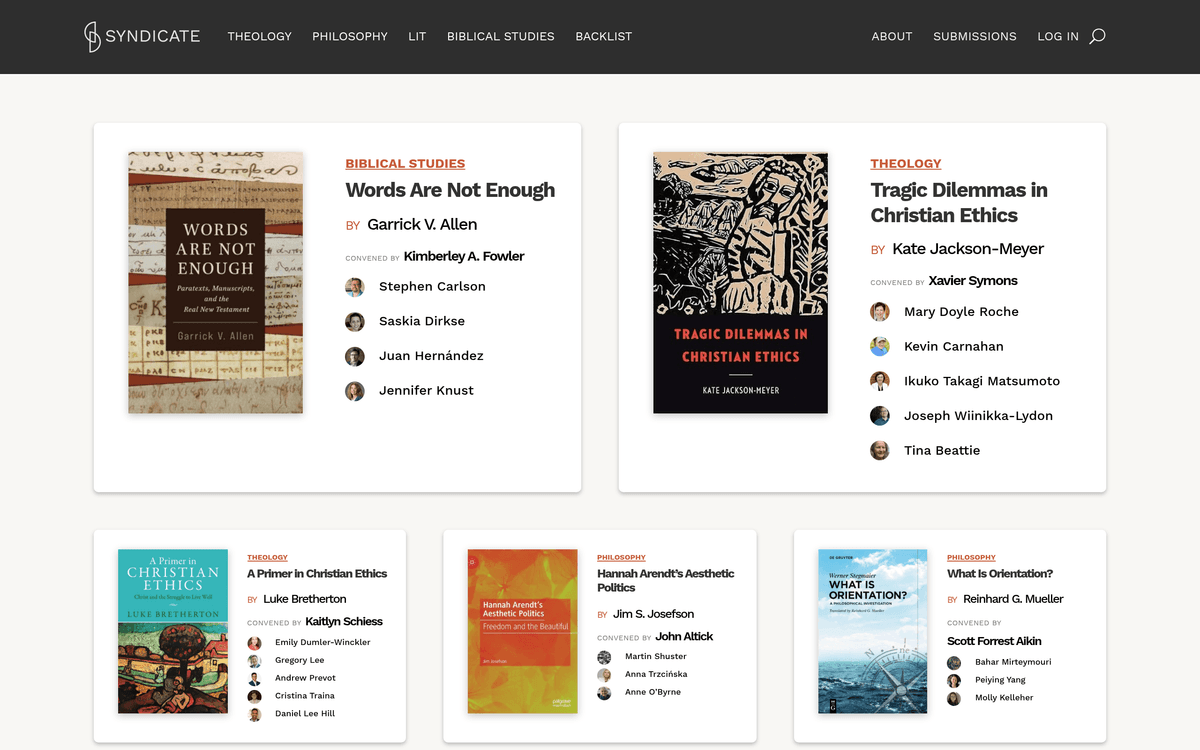Viewport: 1200px width, 750px height.
Task: Open Hannah Arendt's Aesthetic Politics cover
Action: pos(522,631)
